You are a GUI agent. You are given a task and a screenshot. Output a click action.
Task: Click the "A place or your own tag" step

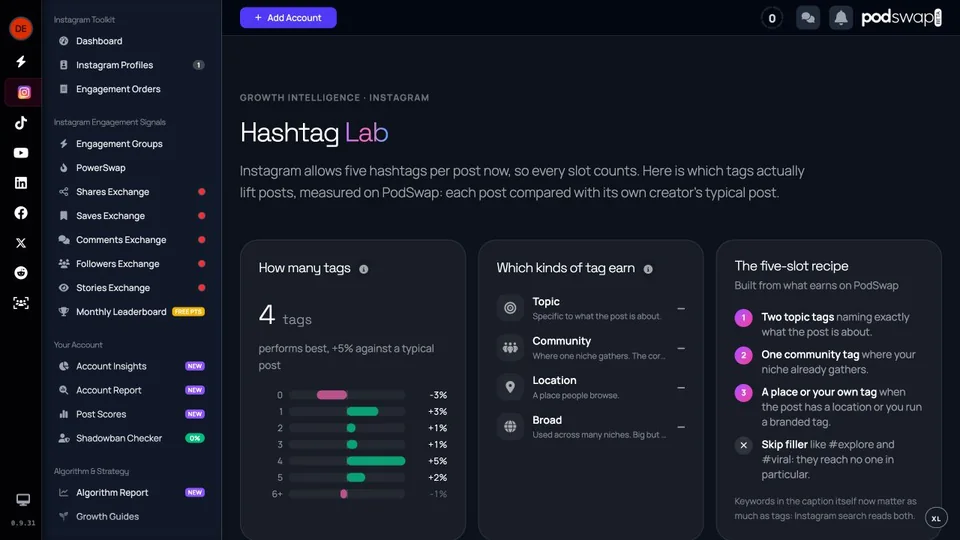830,407
